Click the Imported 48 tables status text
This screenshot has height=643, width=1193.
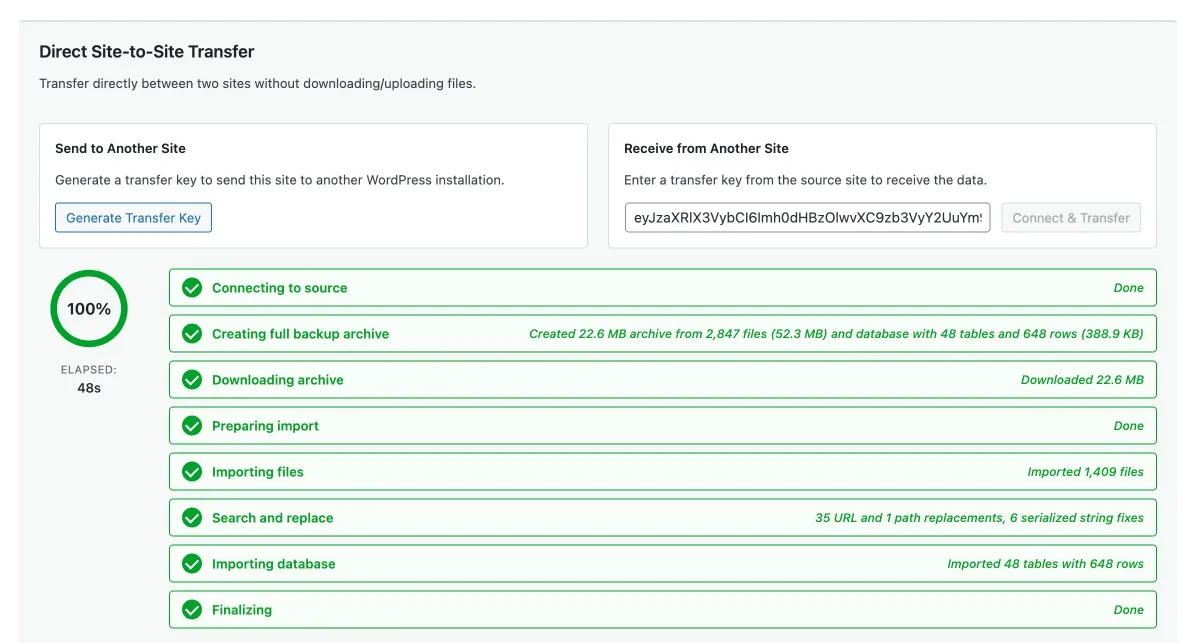(x=1045, y=564)
